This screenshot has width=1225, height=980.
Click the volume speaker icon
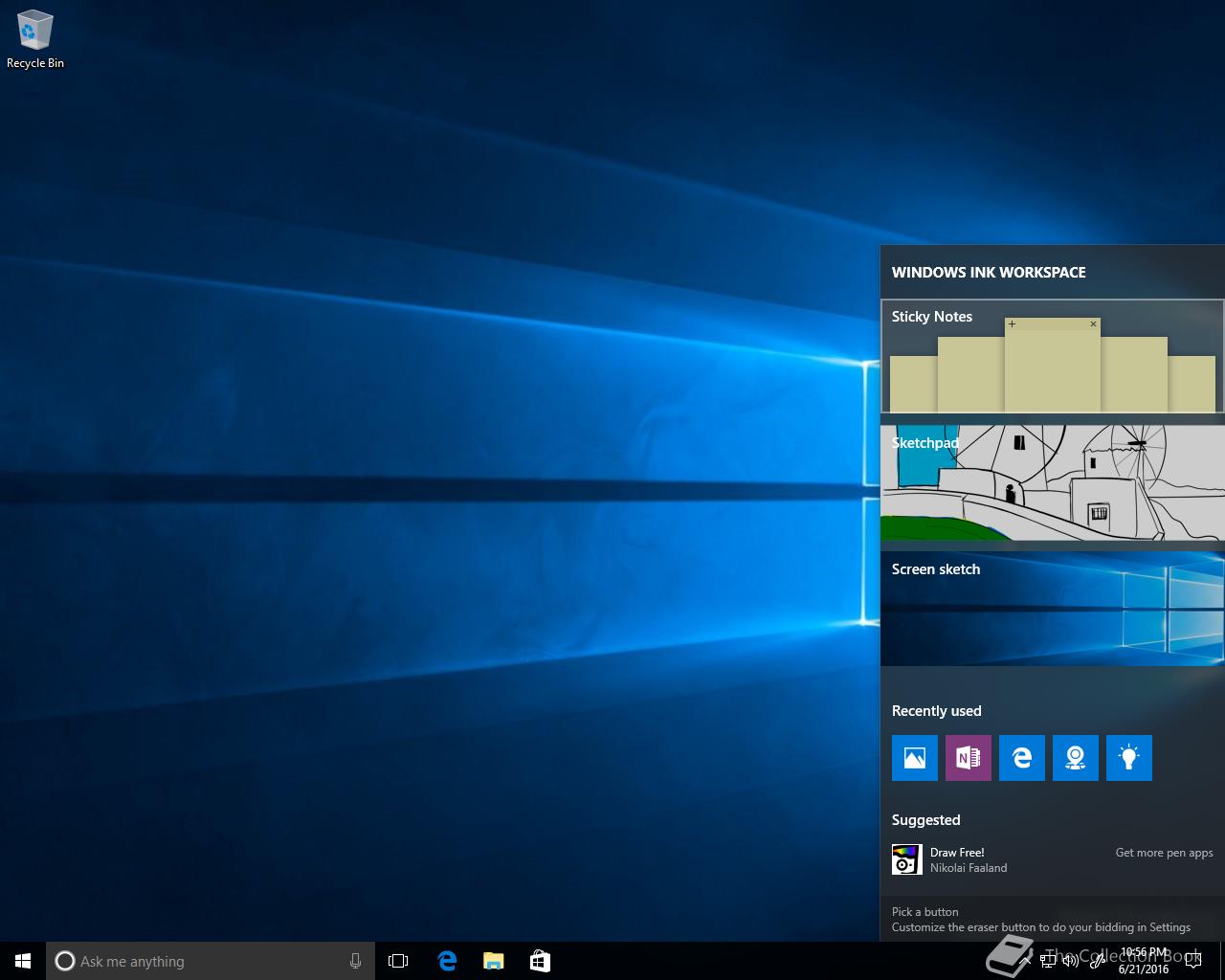pyautogui.click(x=1071, y=961)
